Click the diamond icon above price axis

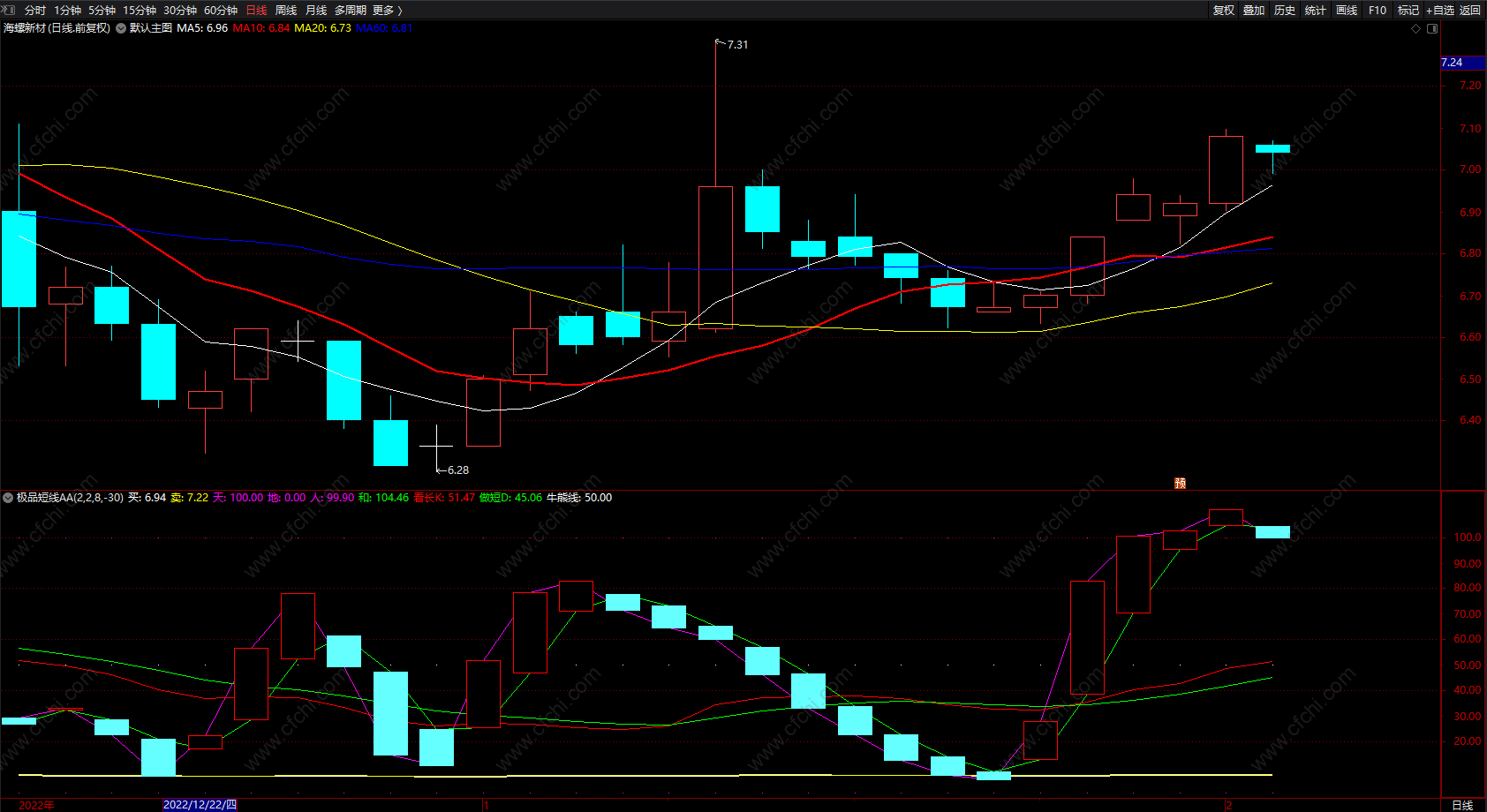point(1416,28)
